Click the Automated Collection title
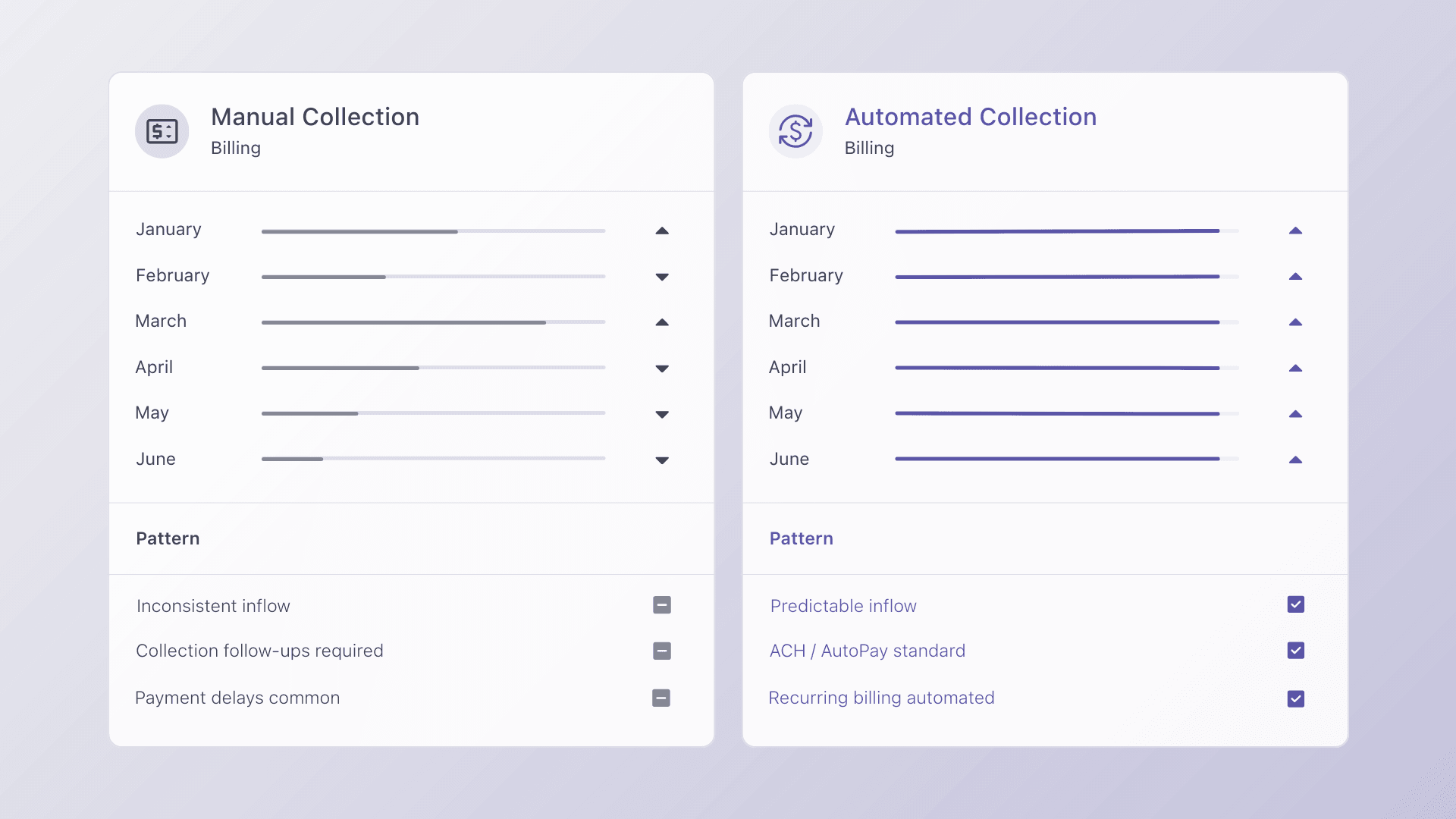 tap(970, 117)
